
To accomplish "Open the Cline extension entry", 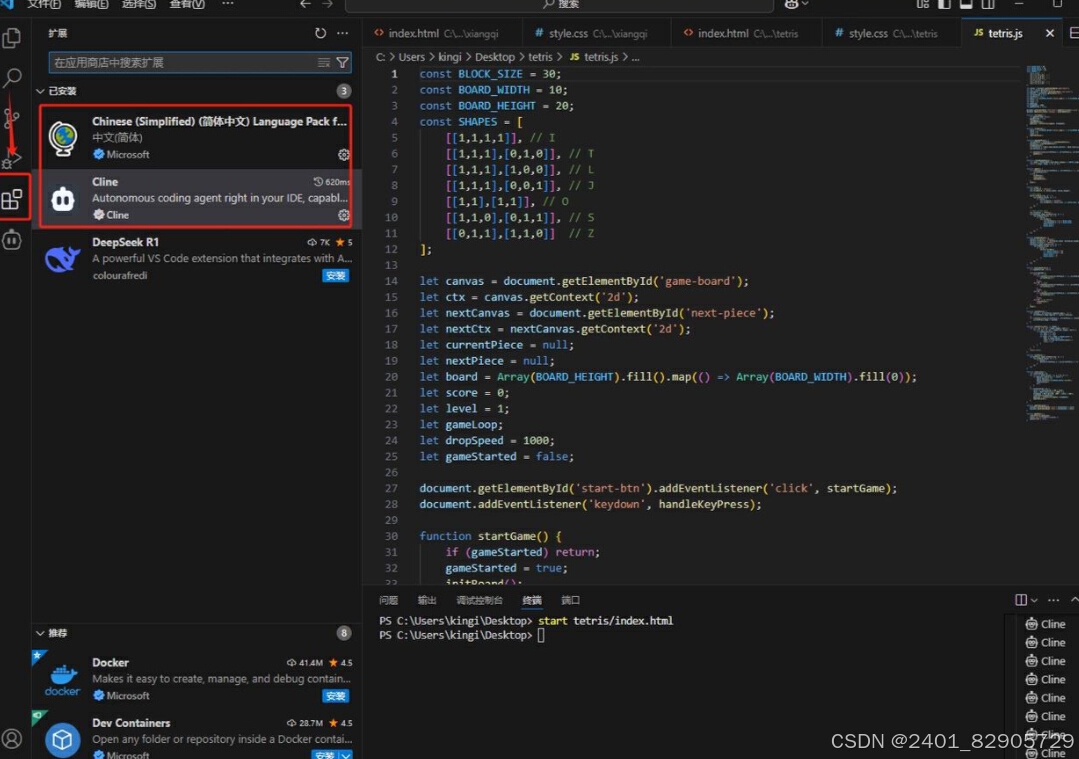I will [195, 198].
